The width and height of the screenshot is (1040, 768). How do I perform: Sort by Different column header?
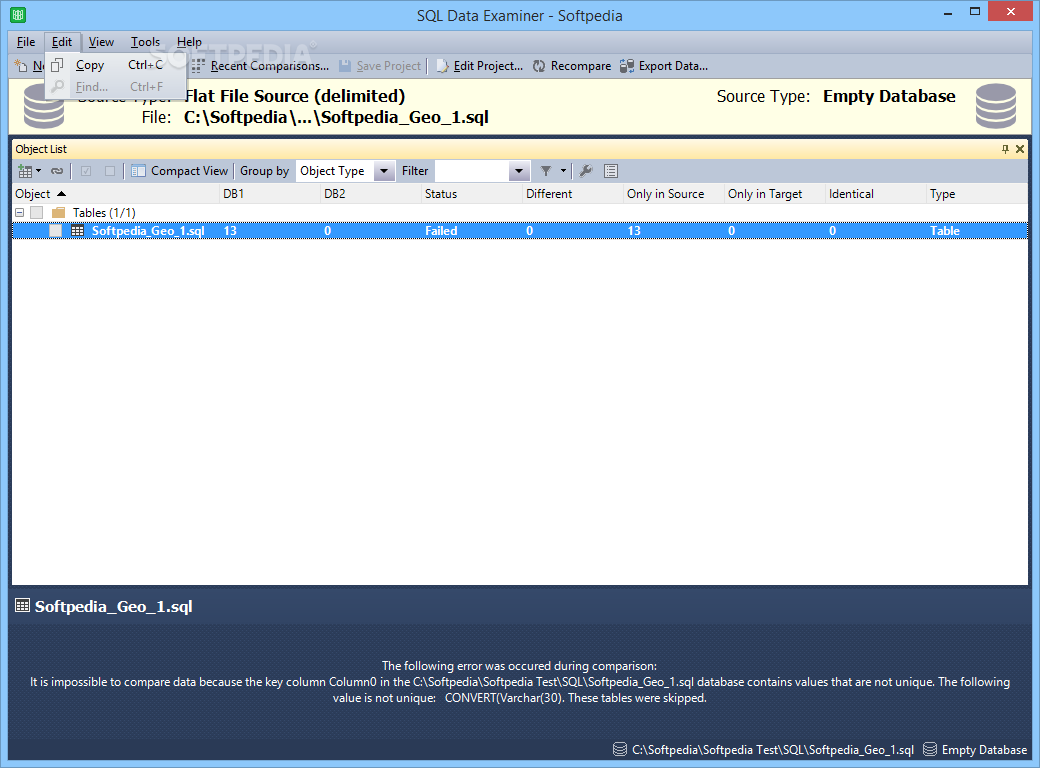coord(572,194)
